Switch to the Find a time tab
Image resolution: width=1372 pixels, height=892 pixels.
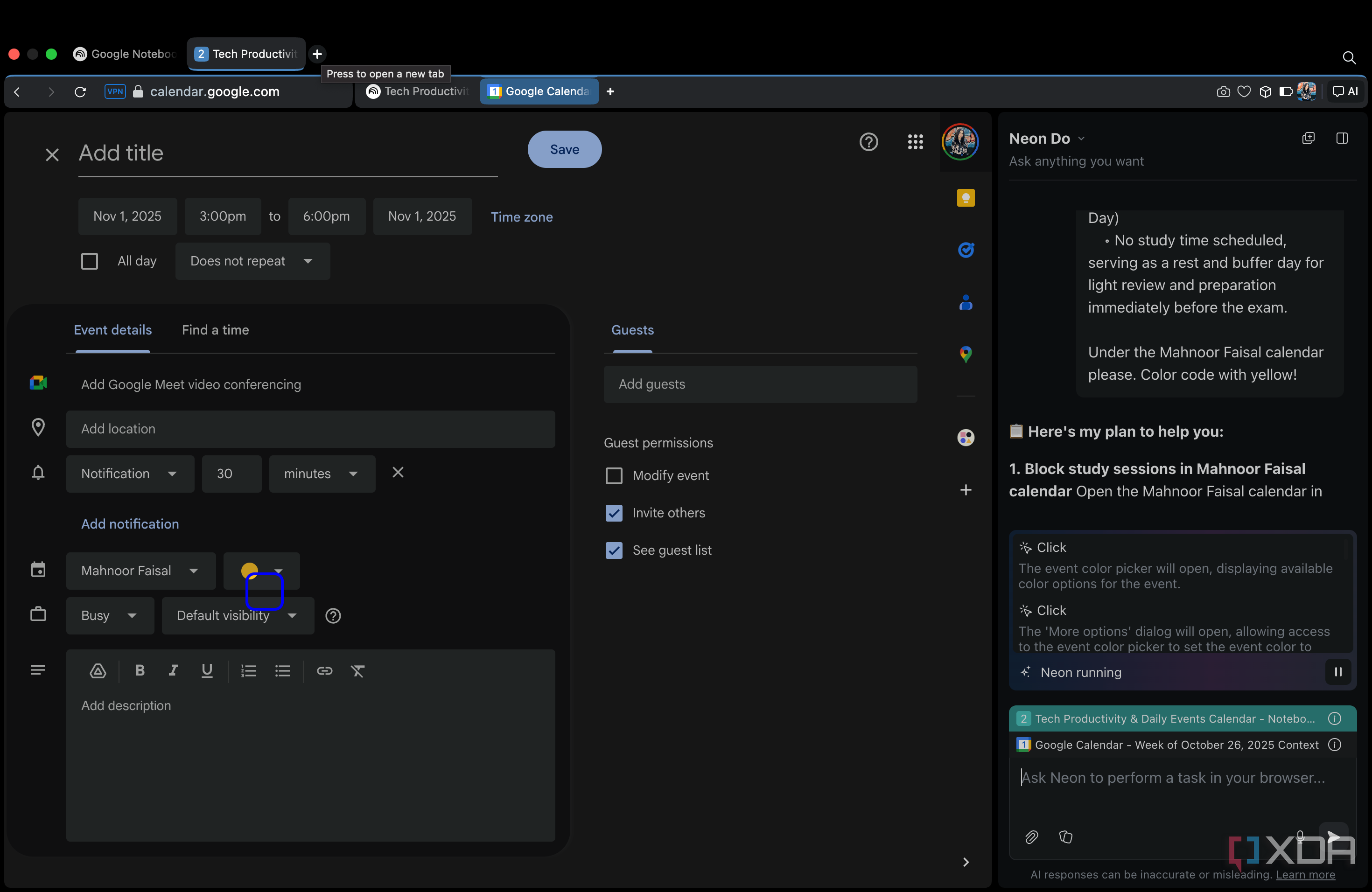pos(215,330)
